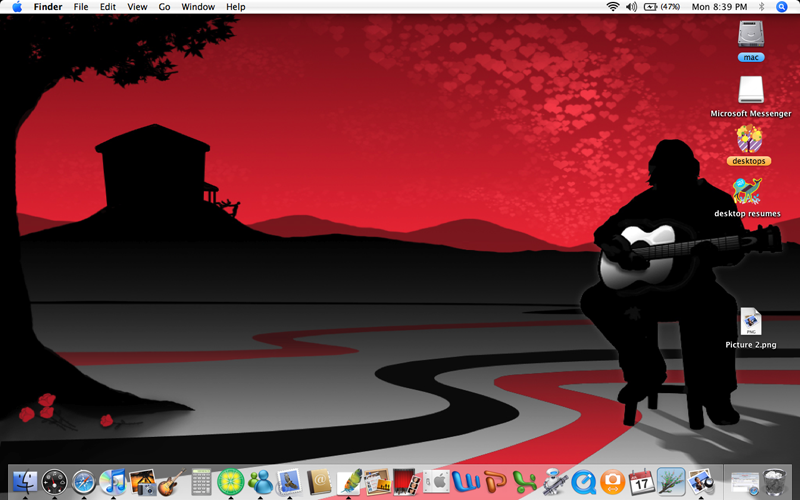The width and height of the screenshot is (800, 500).
Task: Launch LimeWire green lime icon
Action: click(x=231, y=482)
